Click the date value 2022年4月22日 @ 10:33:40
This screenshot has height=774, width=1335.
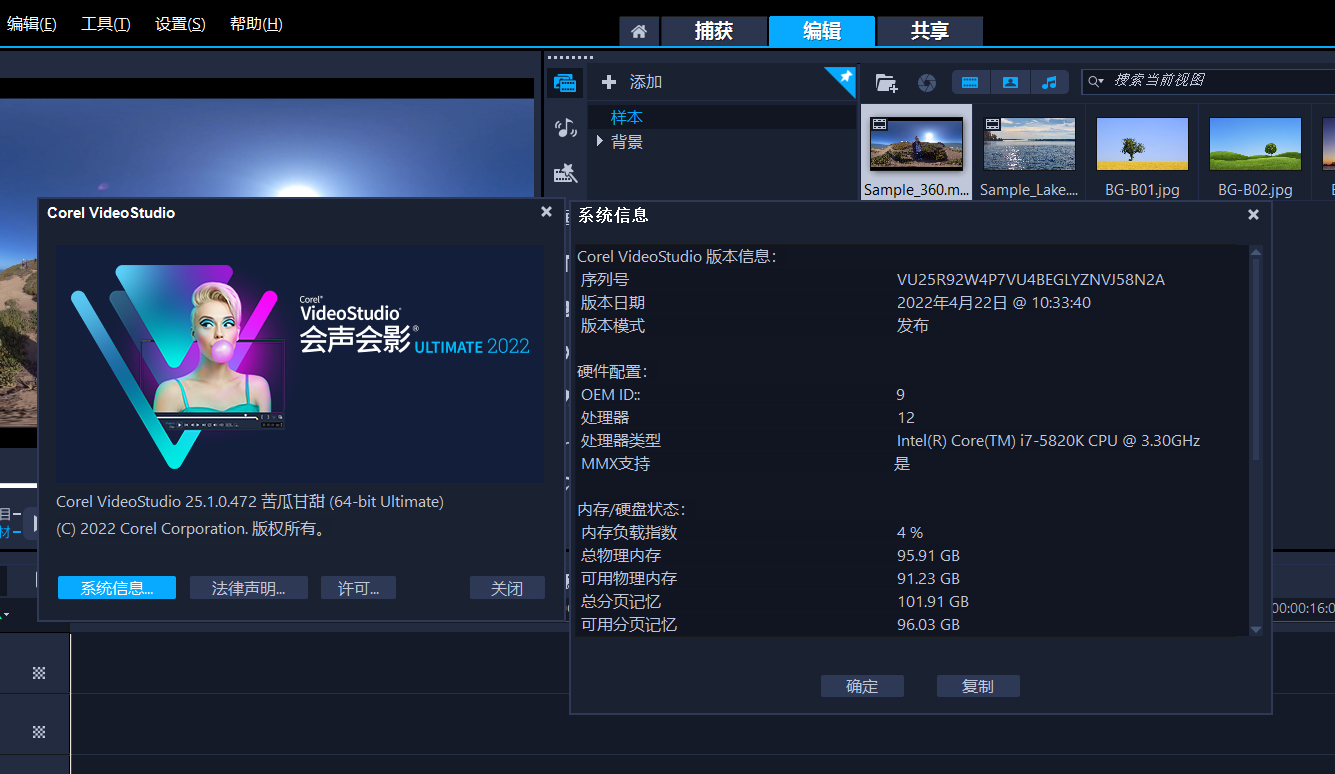click(994, 303)
